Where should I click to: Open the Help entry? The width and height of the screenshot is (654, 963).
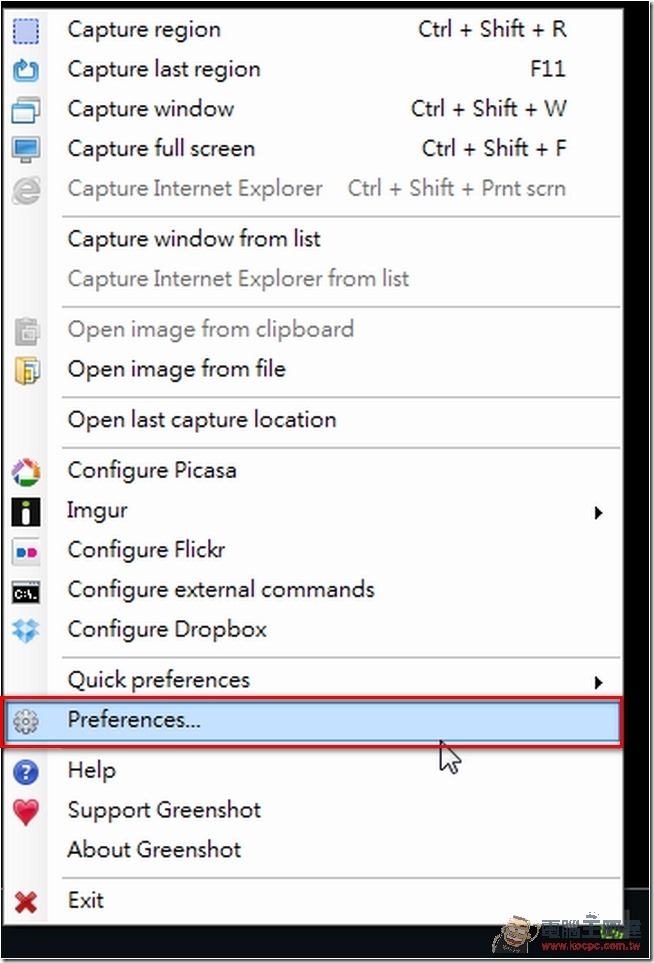(91, 770)
